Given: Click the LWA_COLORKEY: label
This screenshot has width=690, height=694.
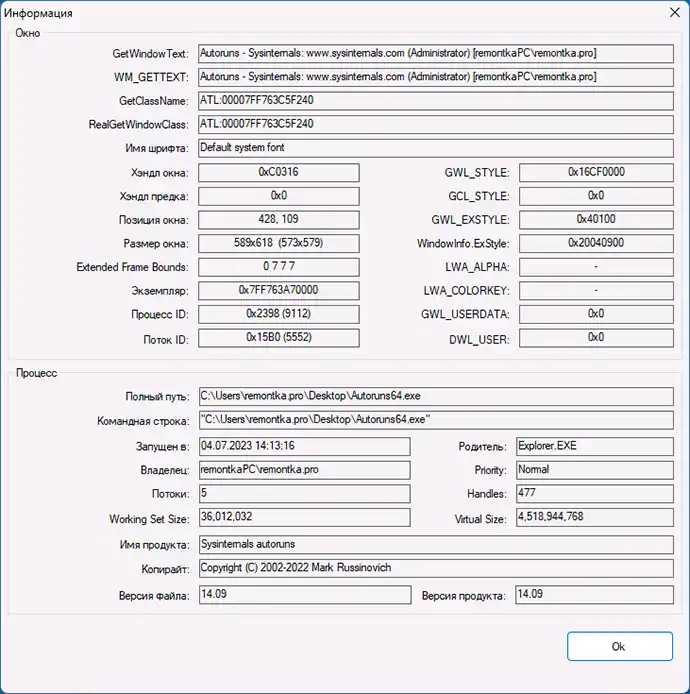Looking at the screenshot, I should click(466, 291).
